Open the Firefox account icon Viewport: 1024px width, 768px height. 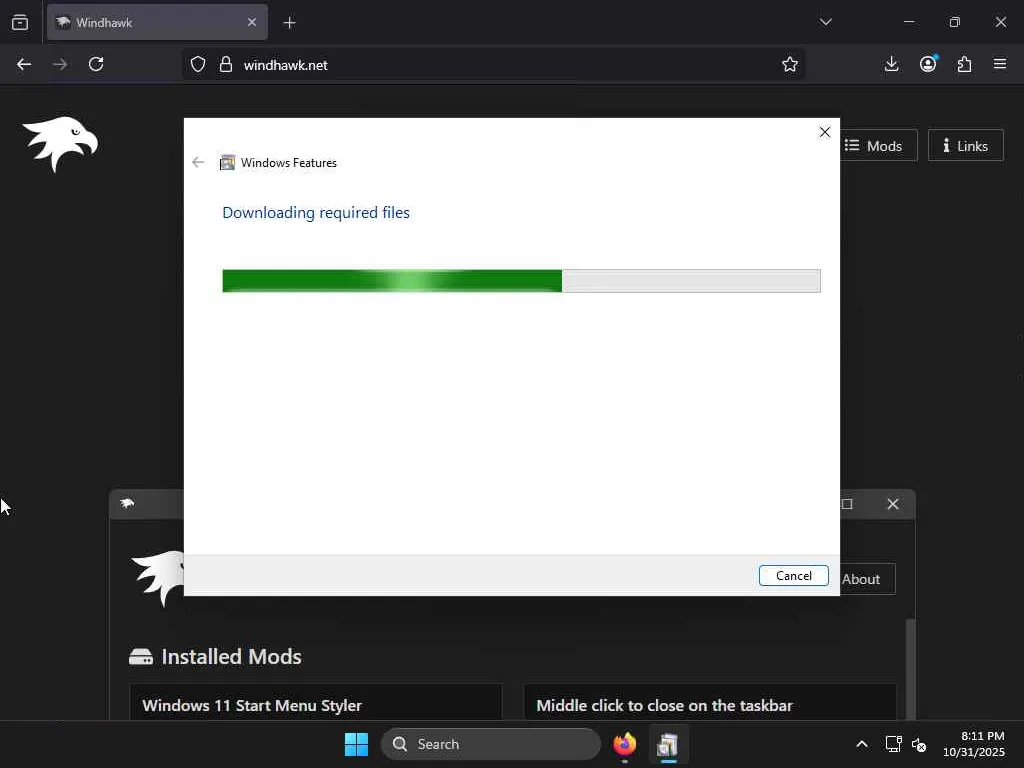pos(928,63)
